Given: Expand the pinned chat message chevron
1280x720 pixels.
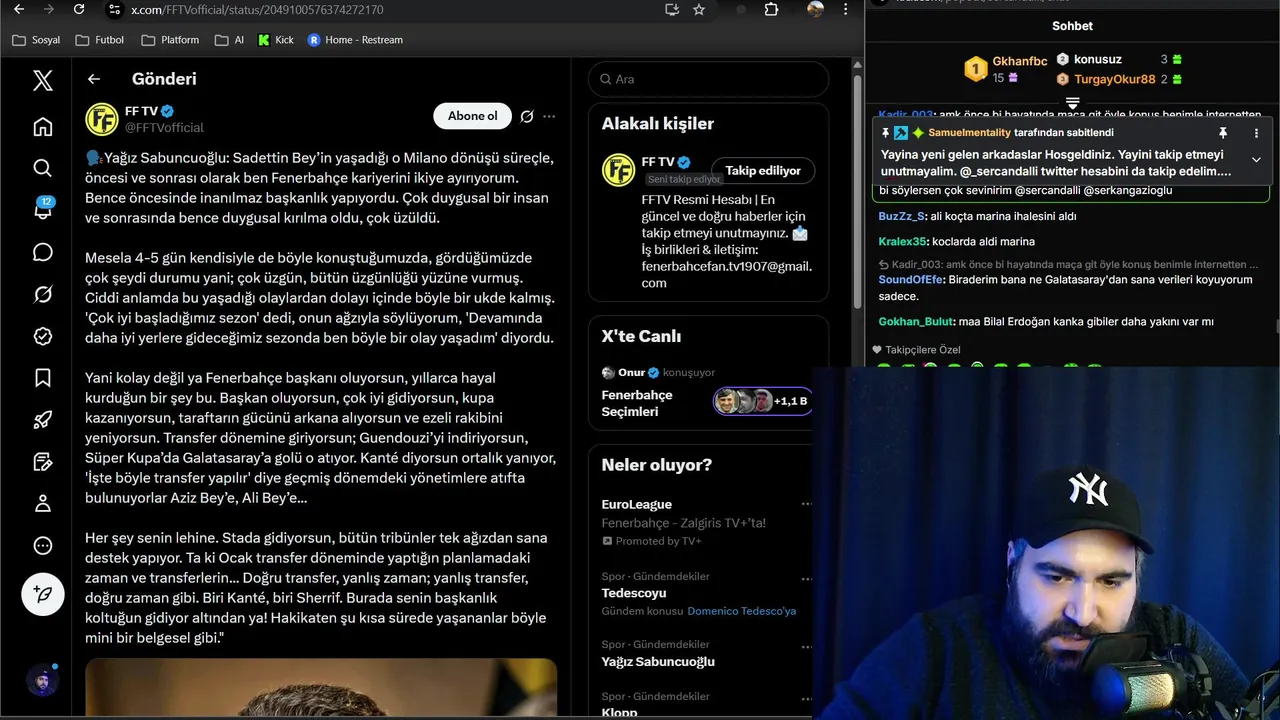Looking at the screenshot, I should click(1256, 160).
